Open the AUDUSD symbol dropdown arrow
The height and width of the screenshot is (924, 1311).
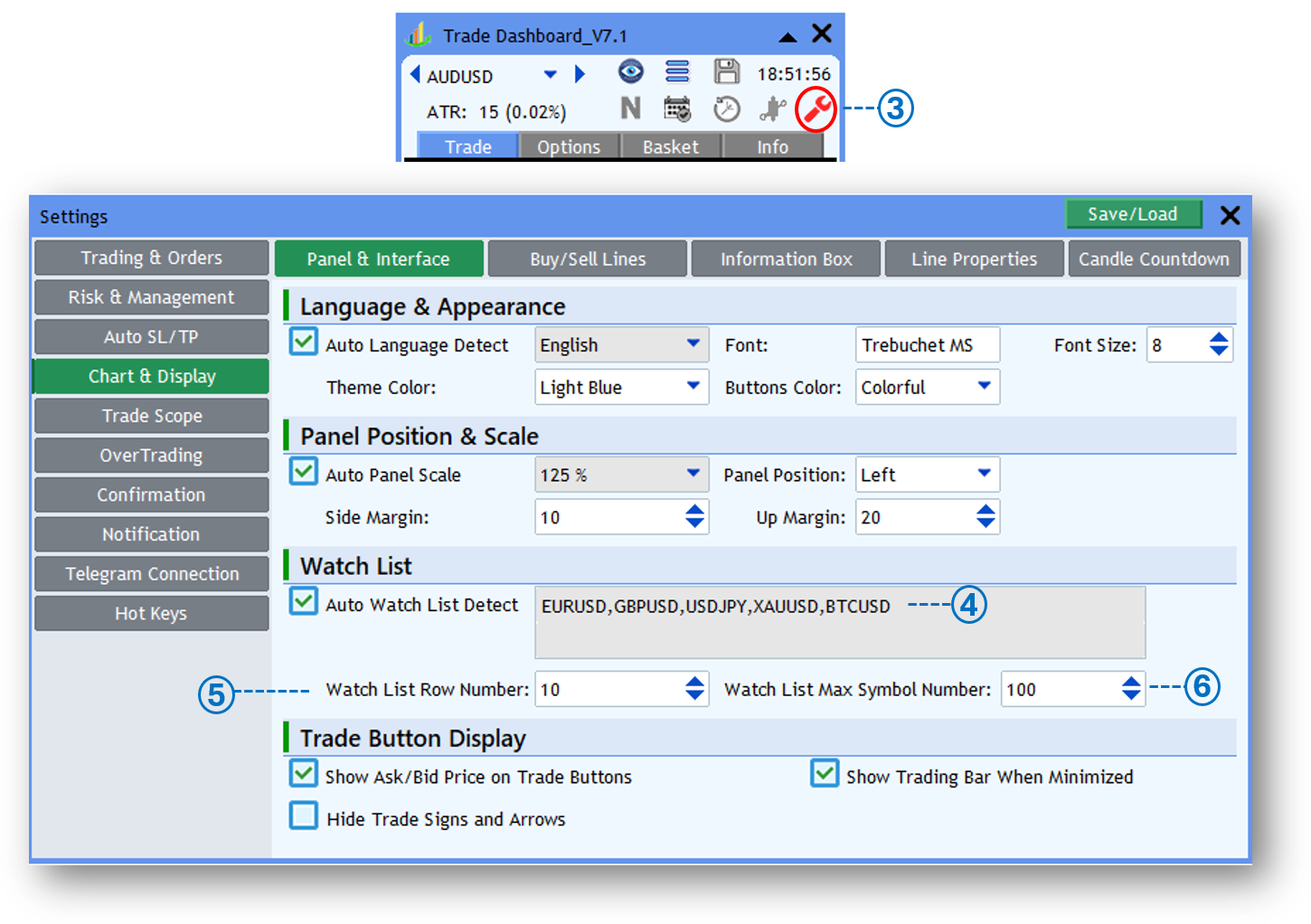click(x=550, y=74)
